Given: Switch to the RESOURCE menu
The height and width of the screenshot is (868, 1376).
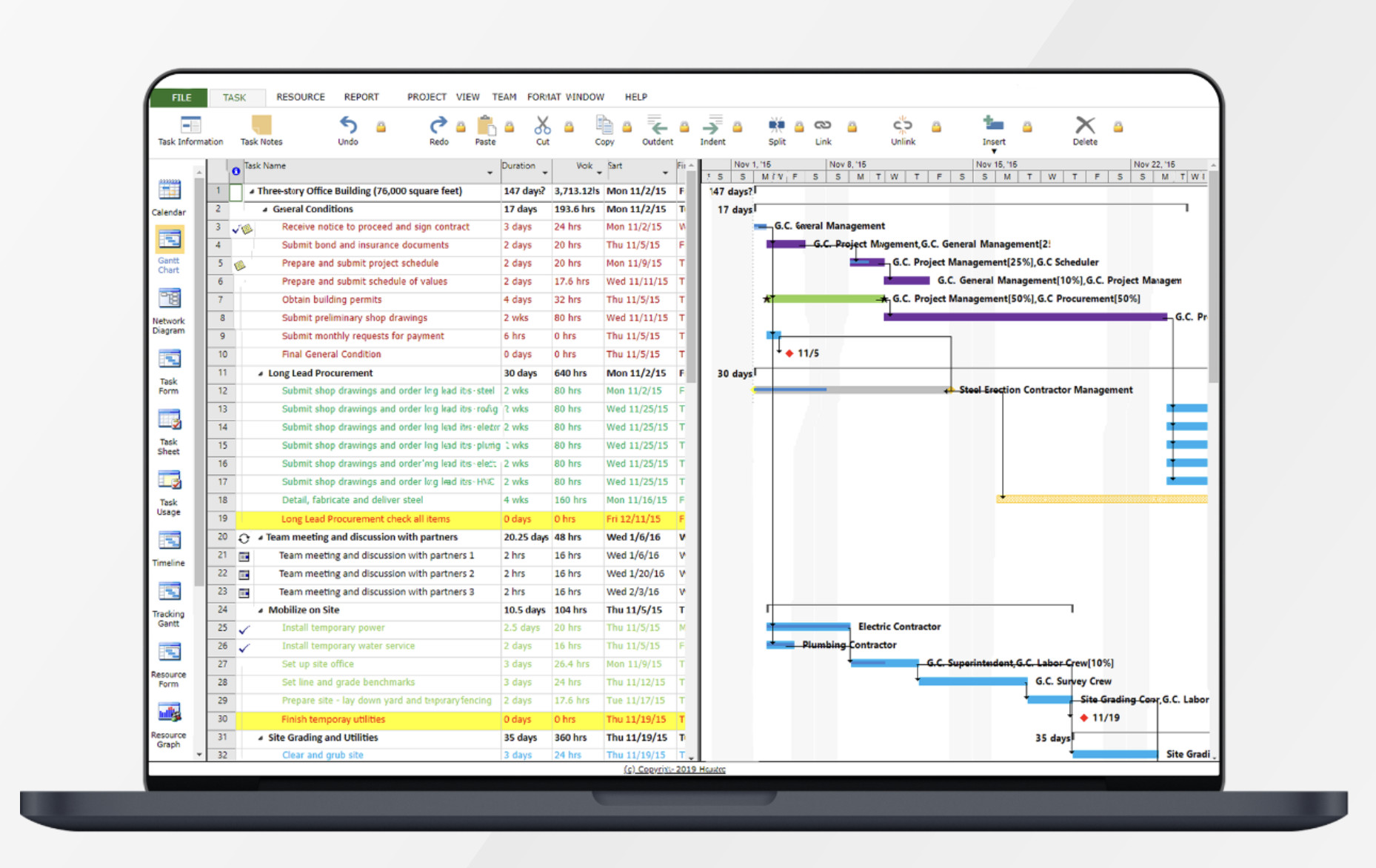Looking at the screenshot, I should point(300,96).
